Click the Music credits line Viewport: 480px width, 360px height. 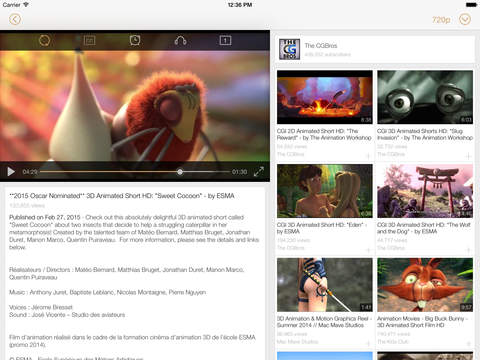107,292
